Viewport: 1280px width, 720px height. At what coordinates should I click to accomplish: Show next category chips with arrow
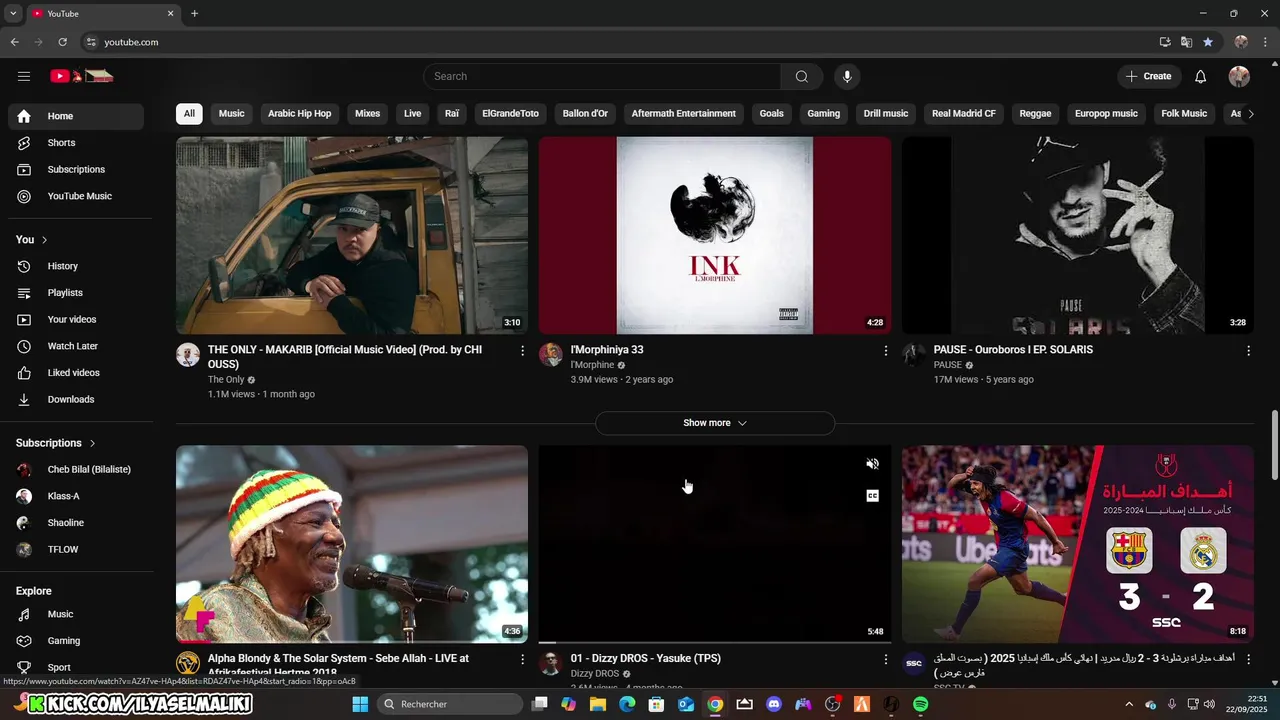[1250, 114]
